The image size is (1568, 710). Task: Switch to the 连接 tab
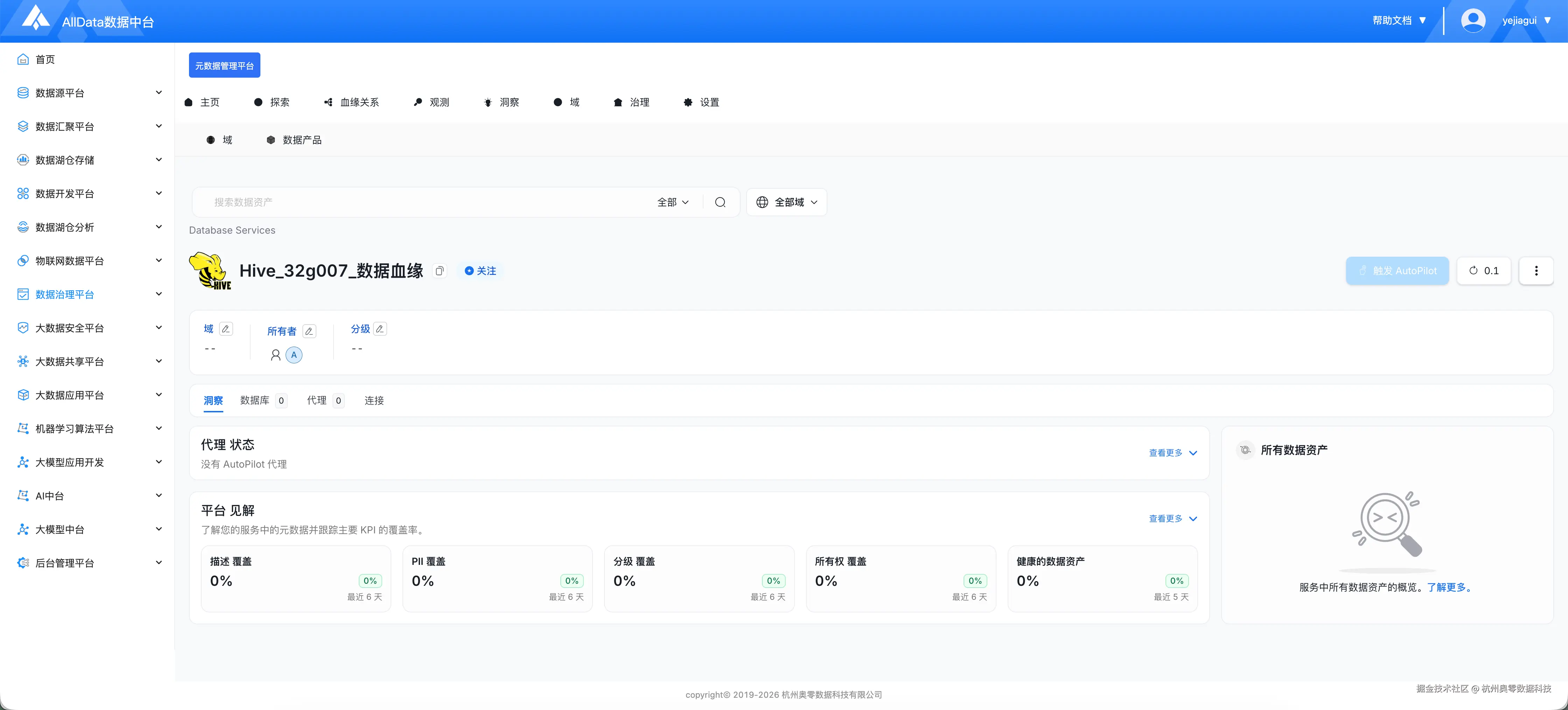pyautogui.click(x=374, y=400)
